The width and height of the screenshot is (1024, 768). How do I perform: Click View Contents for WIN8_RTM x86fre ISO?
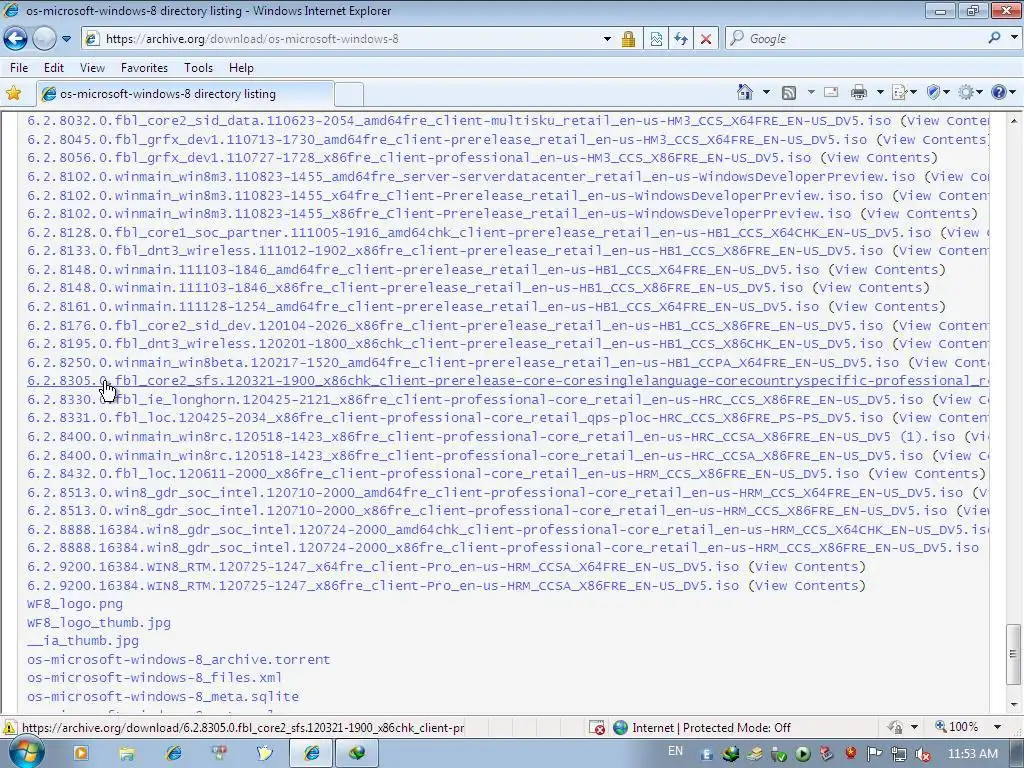[x=807, y=586]
